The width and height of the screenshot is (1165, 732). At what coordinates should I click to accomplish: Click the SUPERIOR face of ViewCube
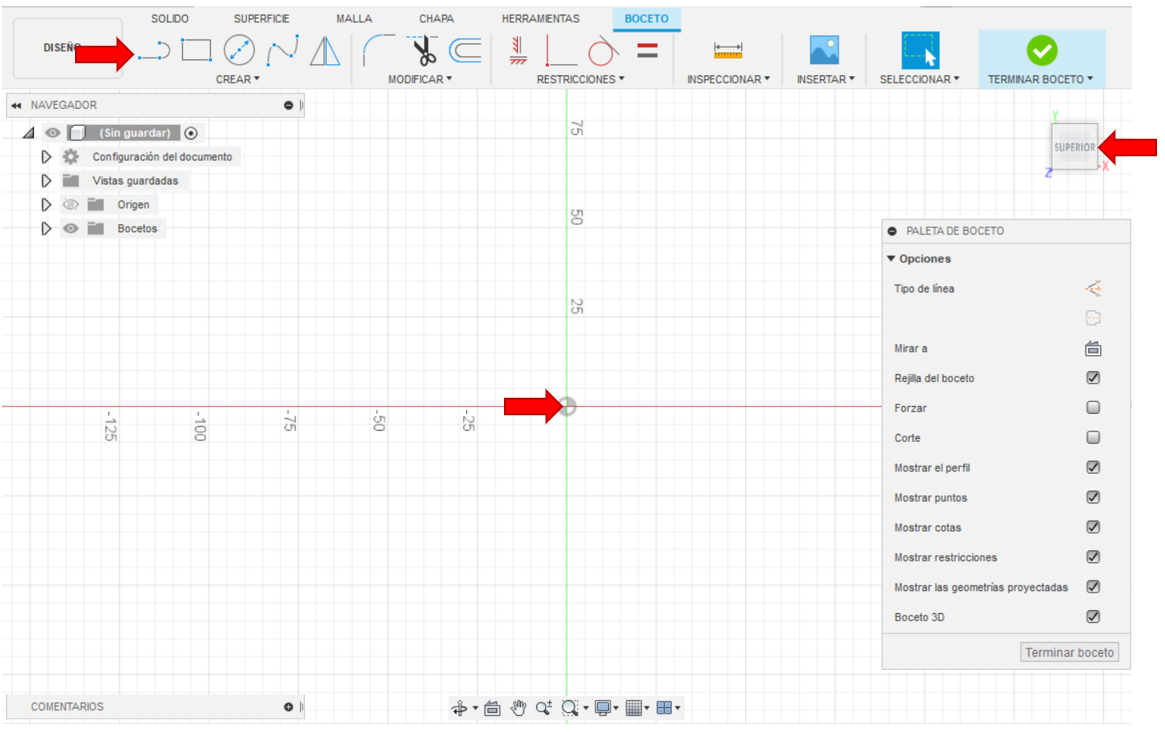click(x=1074, y=147)
